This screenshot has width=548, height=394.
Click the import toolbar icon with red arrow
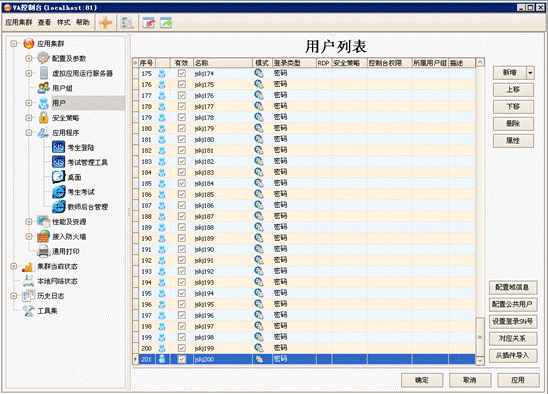click(x=149, y=23)
